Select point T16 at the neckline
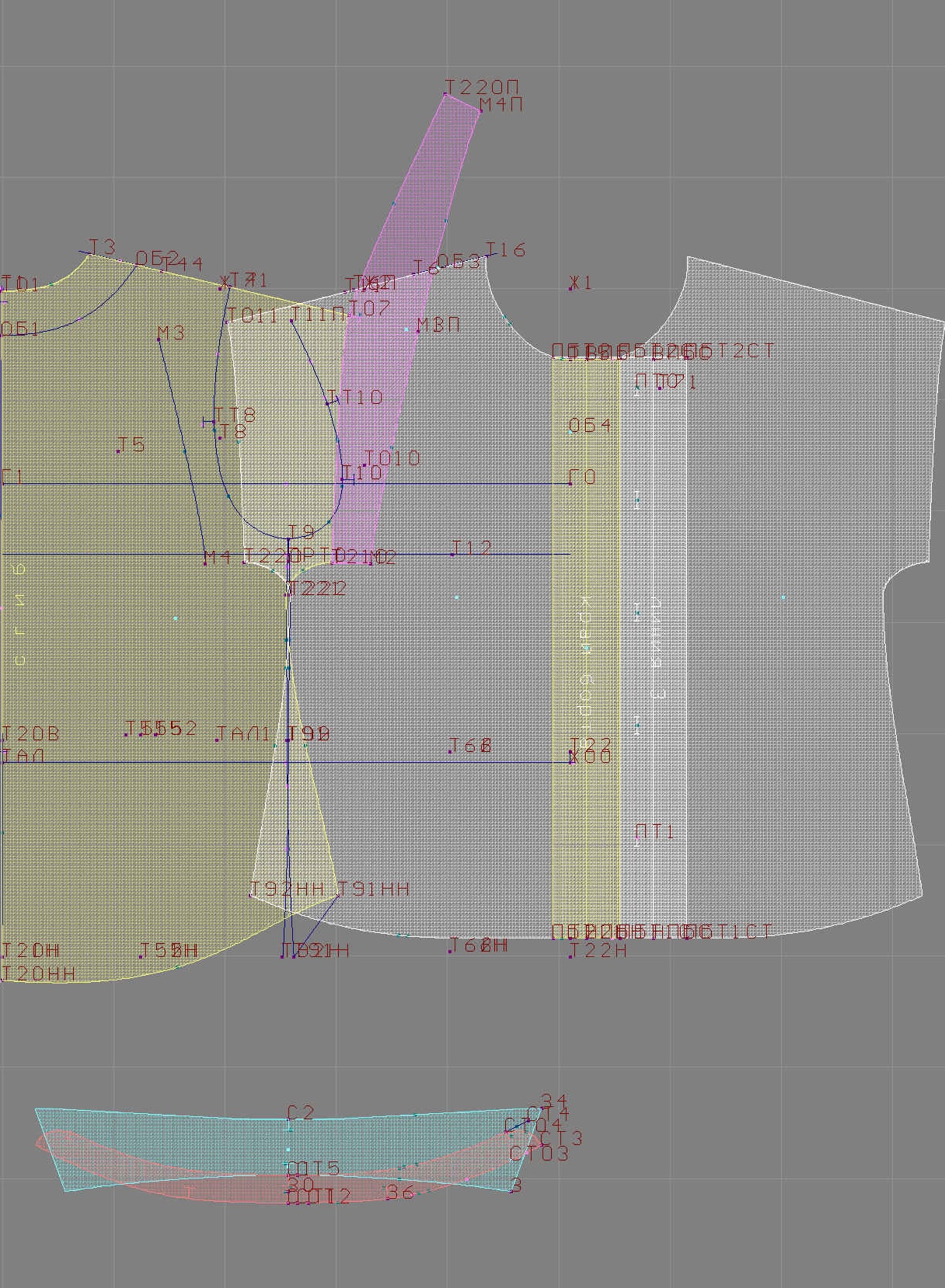945x1288 pixels. [488, 255]
